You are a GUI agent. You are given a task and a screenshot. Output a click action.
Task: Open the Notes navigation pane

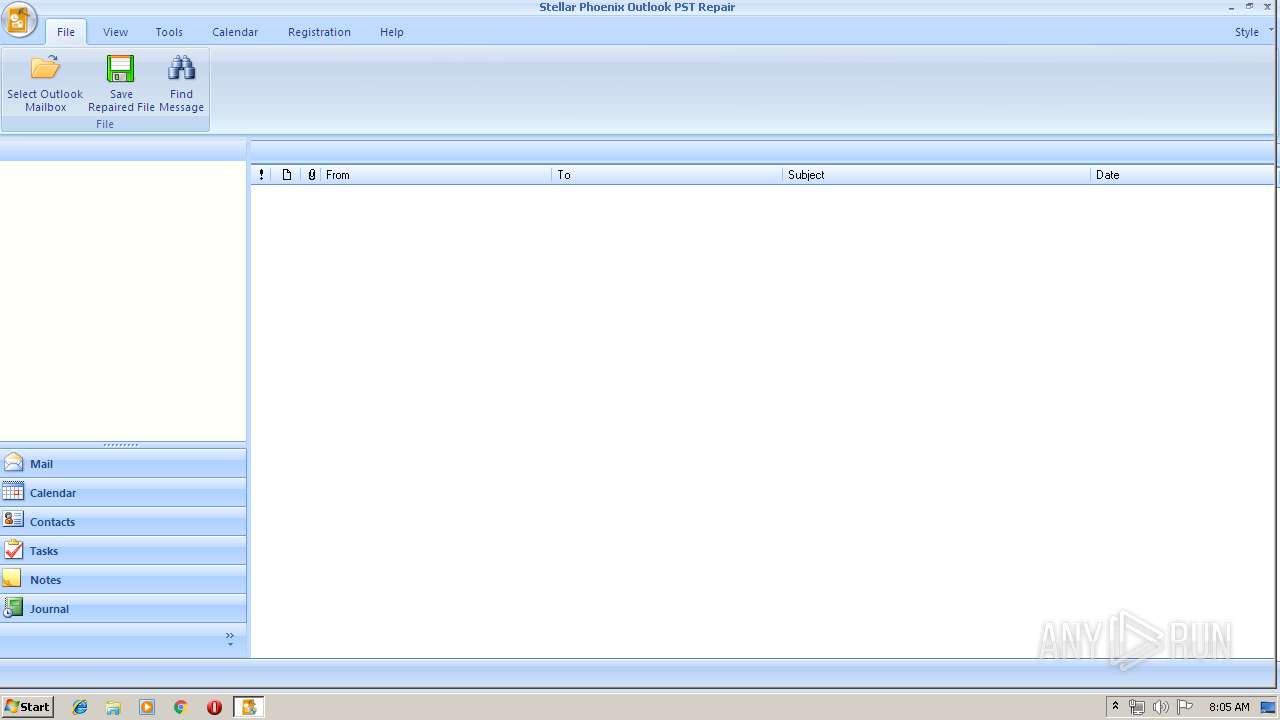(x=123, y=580)
